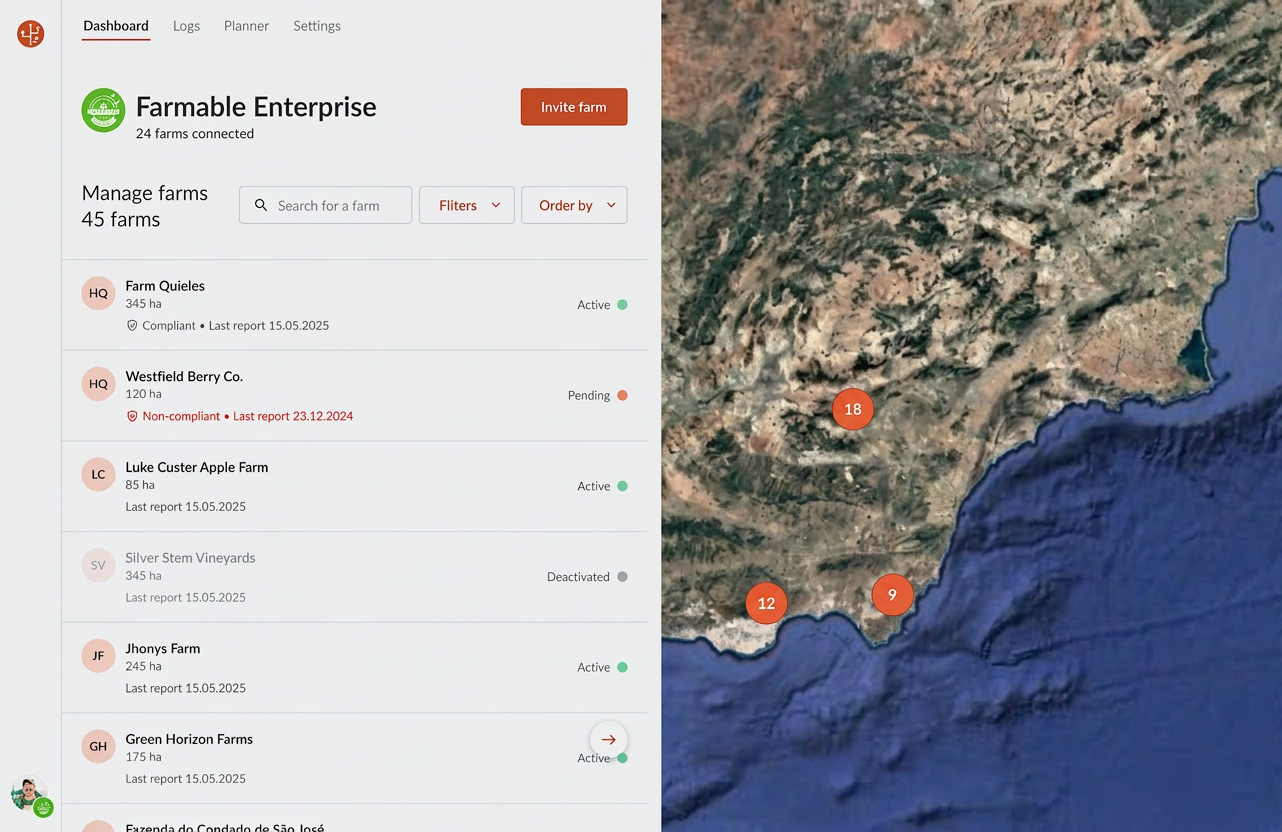1282x832 pixels.
Task: Click the Farmable Enterprise heading
Action: pyautogui.click(x=256, y=107)
